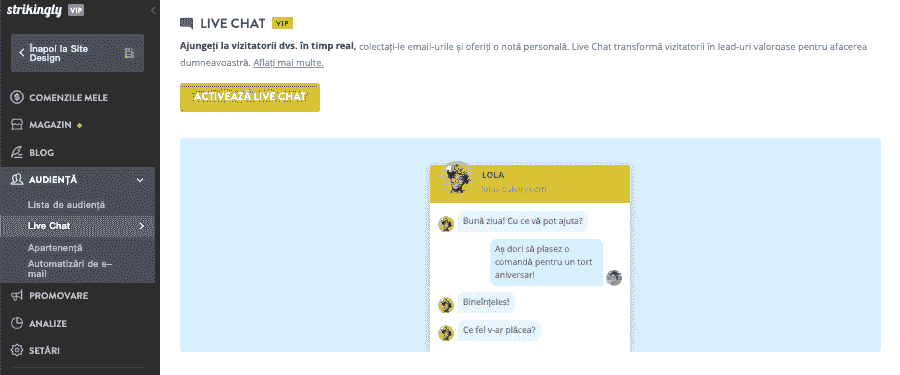This screenshot has height=375, width=900.
Task: Click Lola's avatar in chat preview
Action: click(x=456, y=177)
